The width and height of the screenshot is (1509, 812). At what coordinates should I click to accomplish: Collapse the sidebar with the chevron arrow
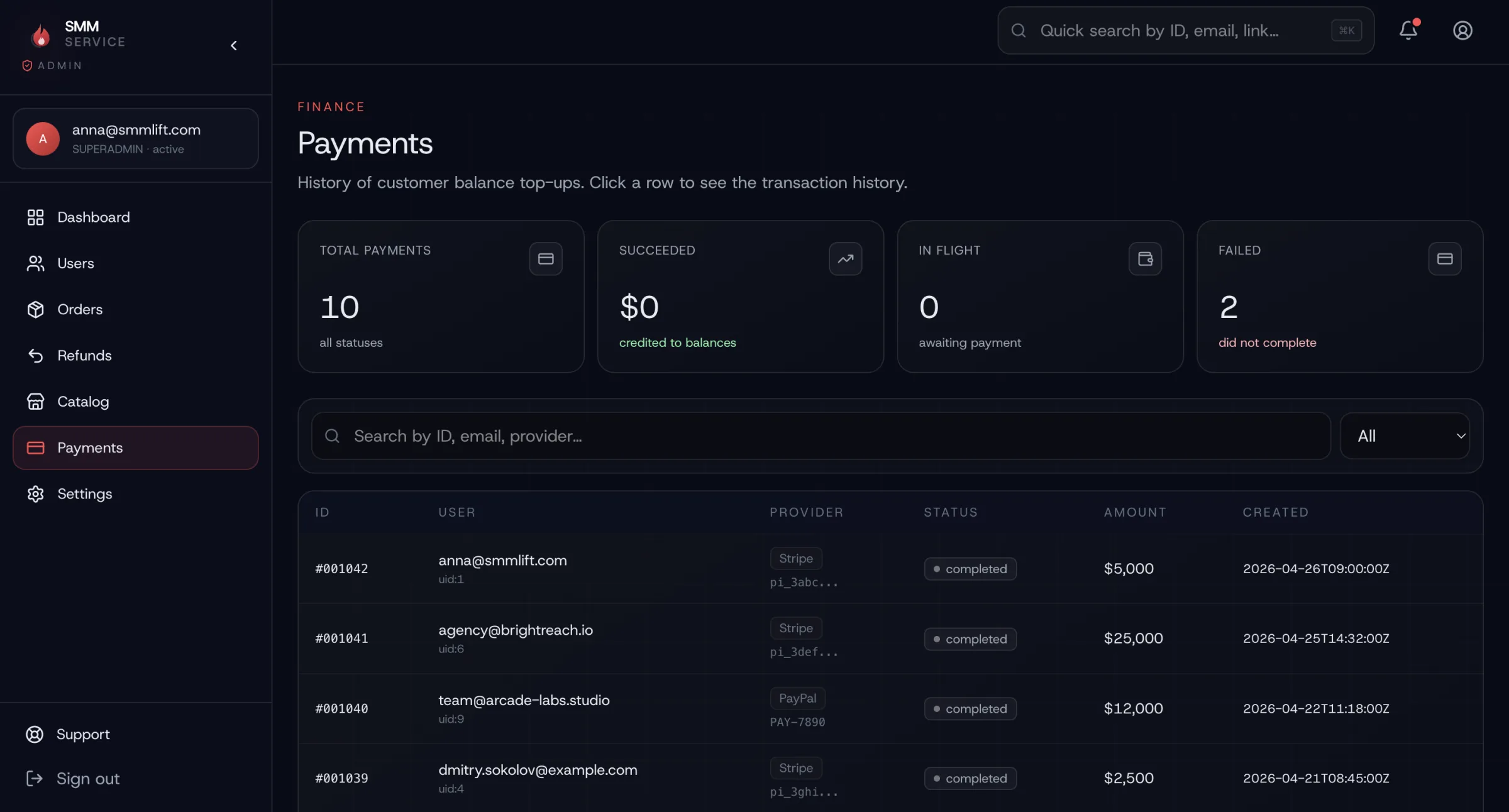pyautogui.click(x=234, y=45)
